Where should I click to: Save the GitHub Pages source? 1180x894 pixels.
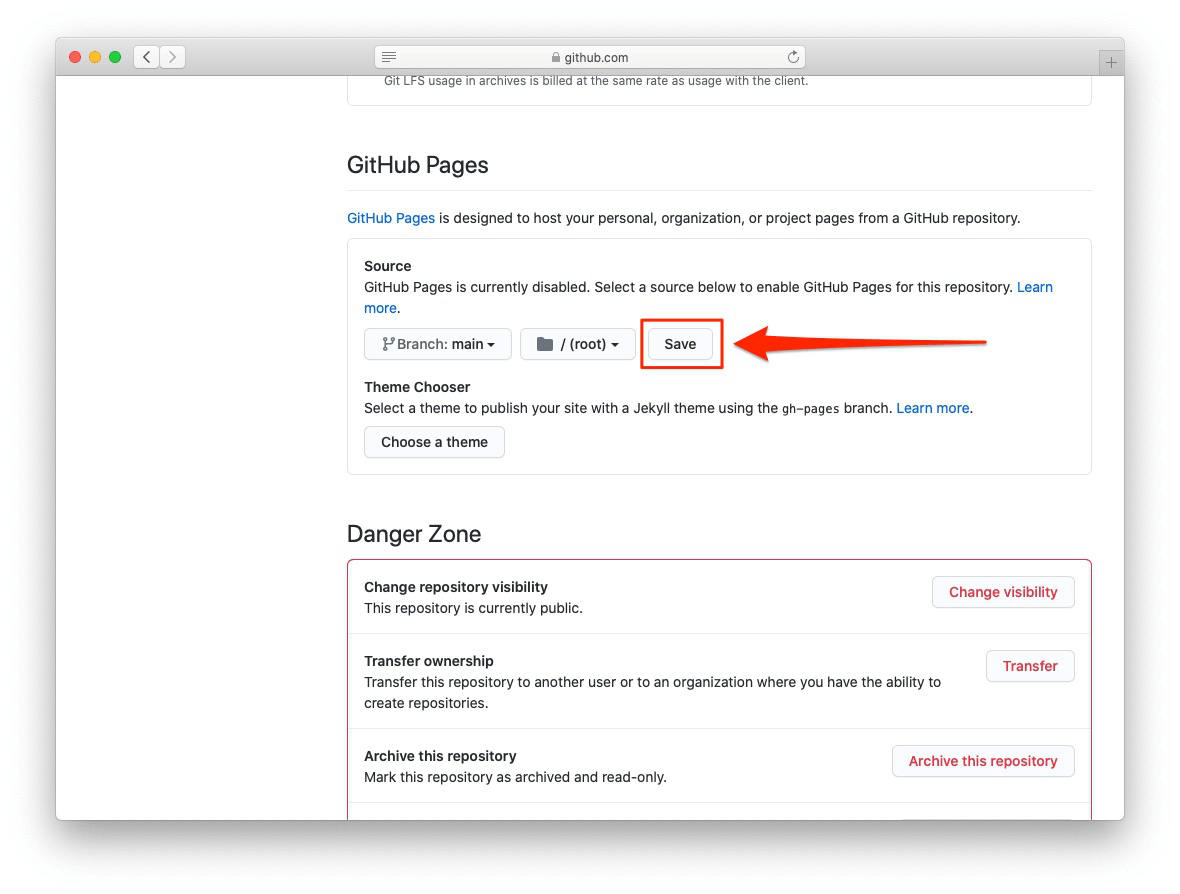pos(680,344)
